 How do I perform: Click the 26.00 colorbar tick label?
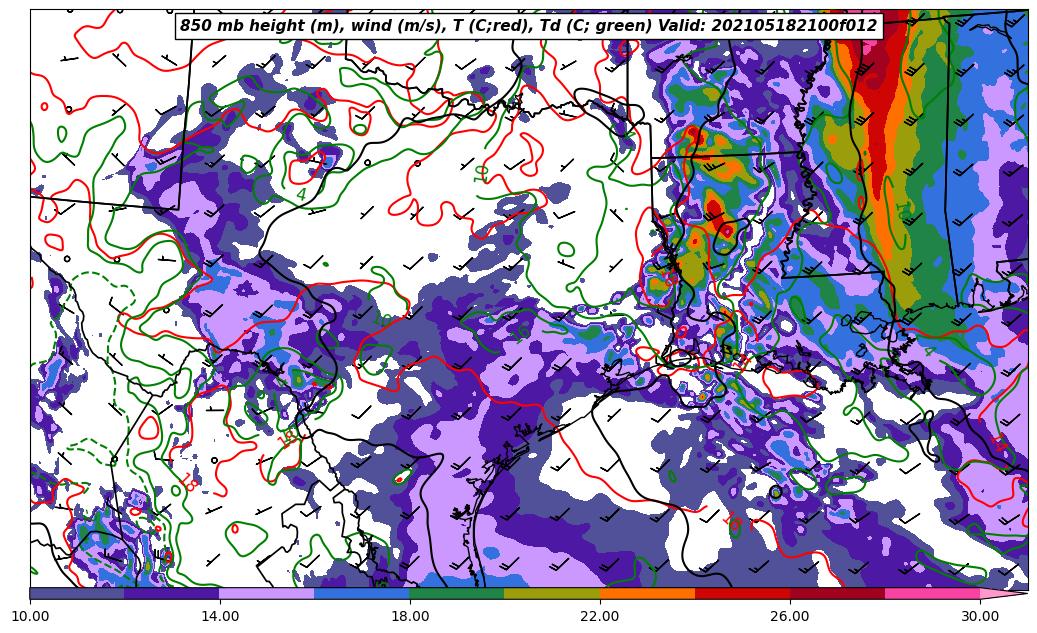790,616
